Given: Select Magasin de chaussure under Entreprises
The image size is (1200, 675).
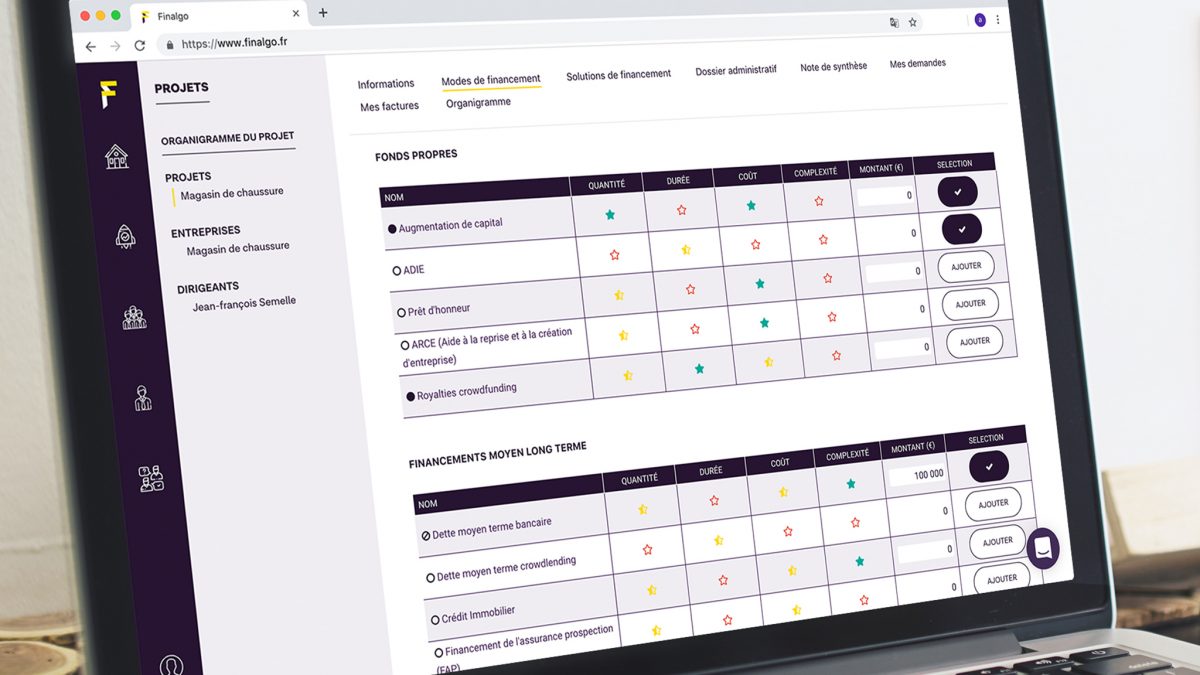Looking at the screenshot, I should pyautogui.click(x=238, y=248).
